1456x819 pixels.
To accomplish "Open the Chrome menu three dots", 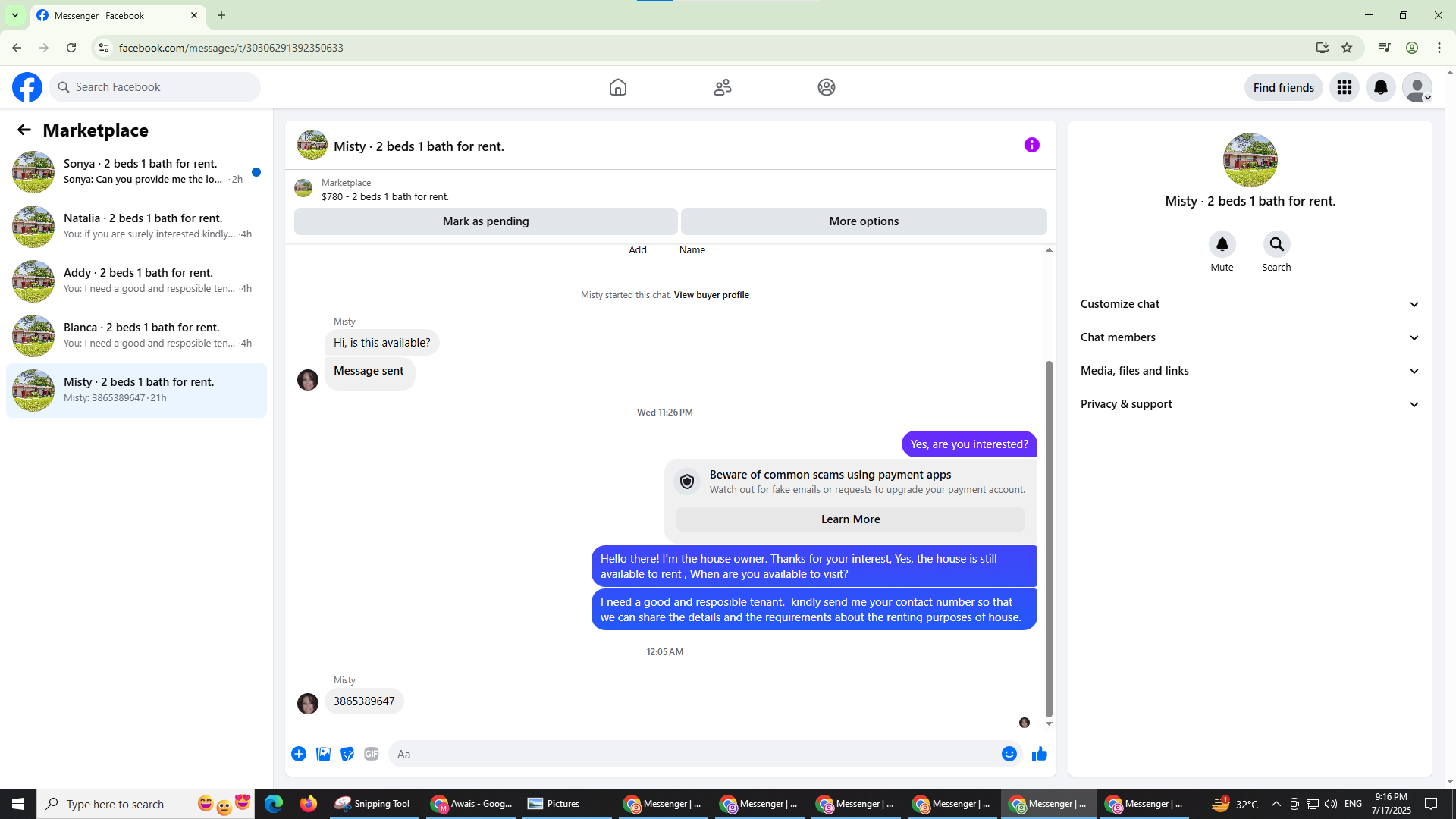I will coord(1439,48).
